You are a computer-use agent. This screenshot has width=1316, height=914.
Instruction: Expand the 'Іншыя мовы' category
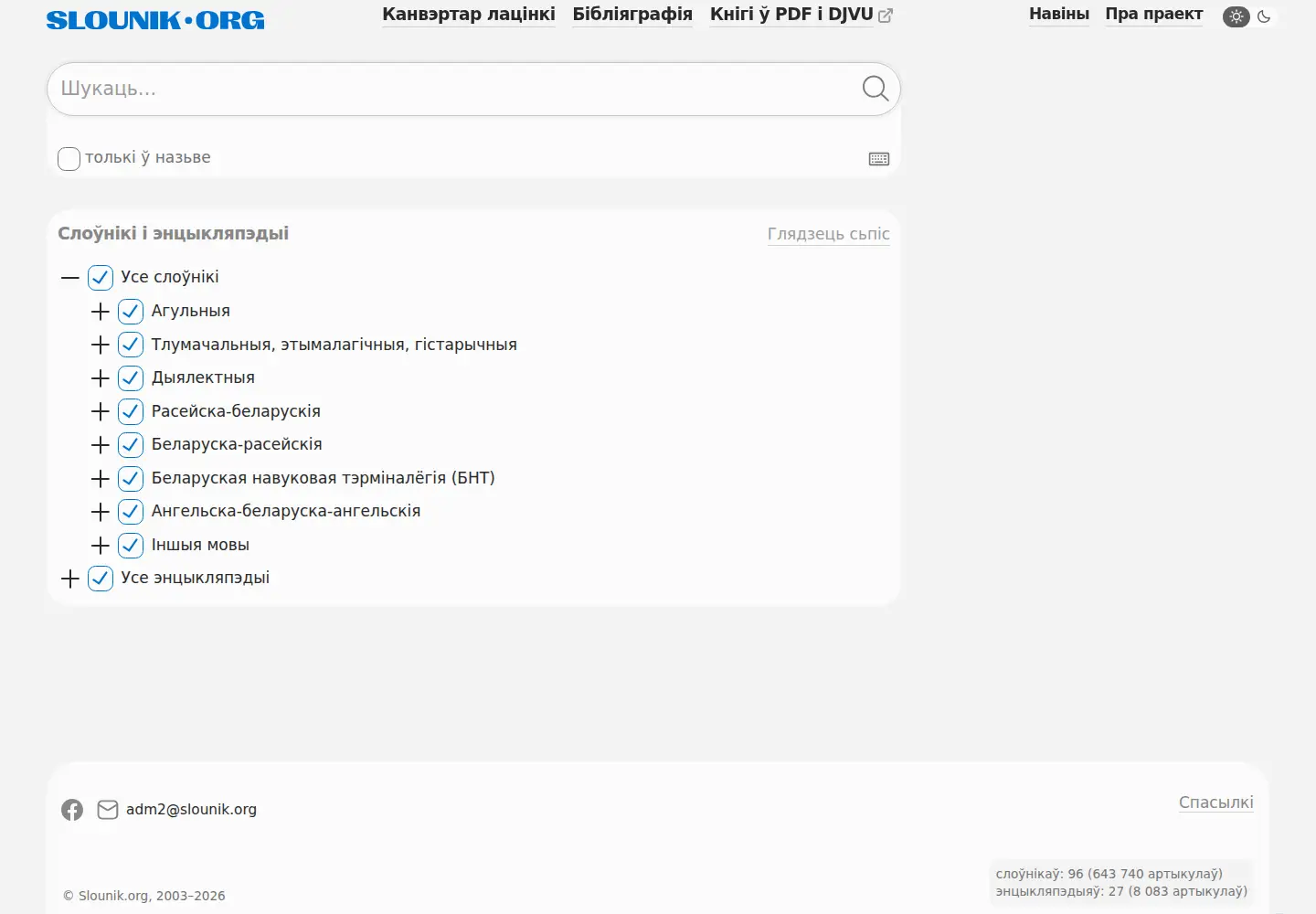pyautogui.click(x=101, y=546)
